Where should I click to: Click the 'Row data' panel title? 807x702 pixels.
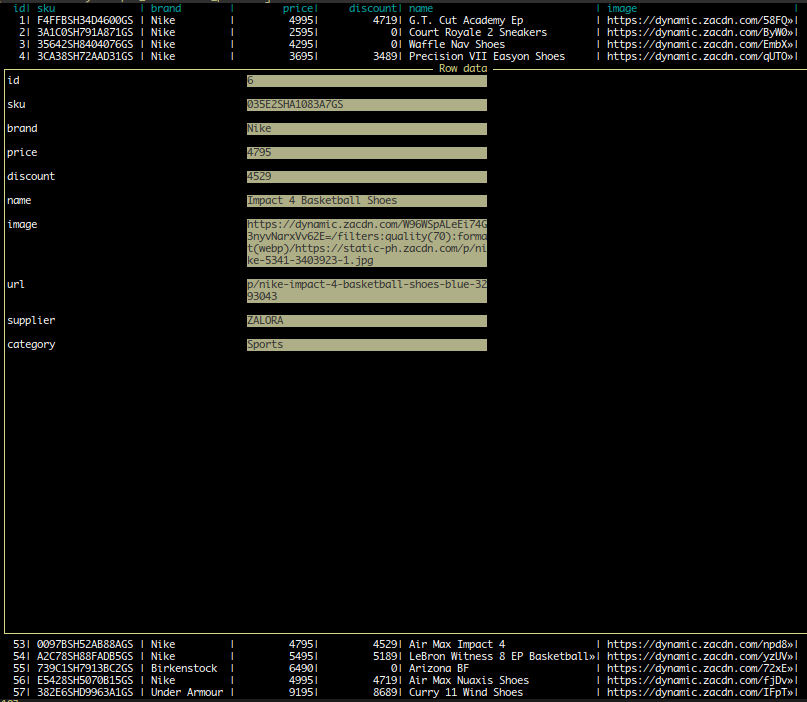[463, 68]
